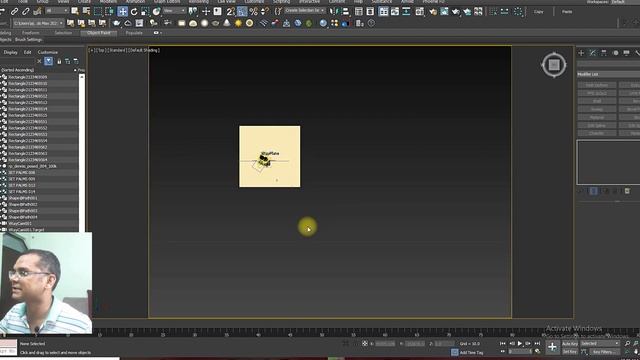Viewport: 640px width, 360px height.
Task: Open the Create Selection Set dropdown
Action: (x=305, y=11)
